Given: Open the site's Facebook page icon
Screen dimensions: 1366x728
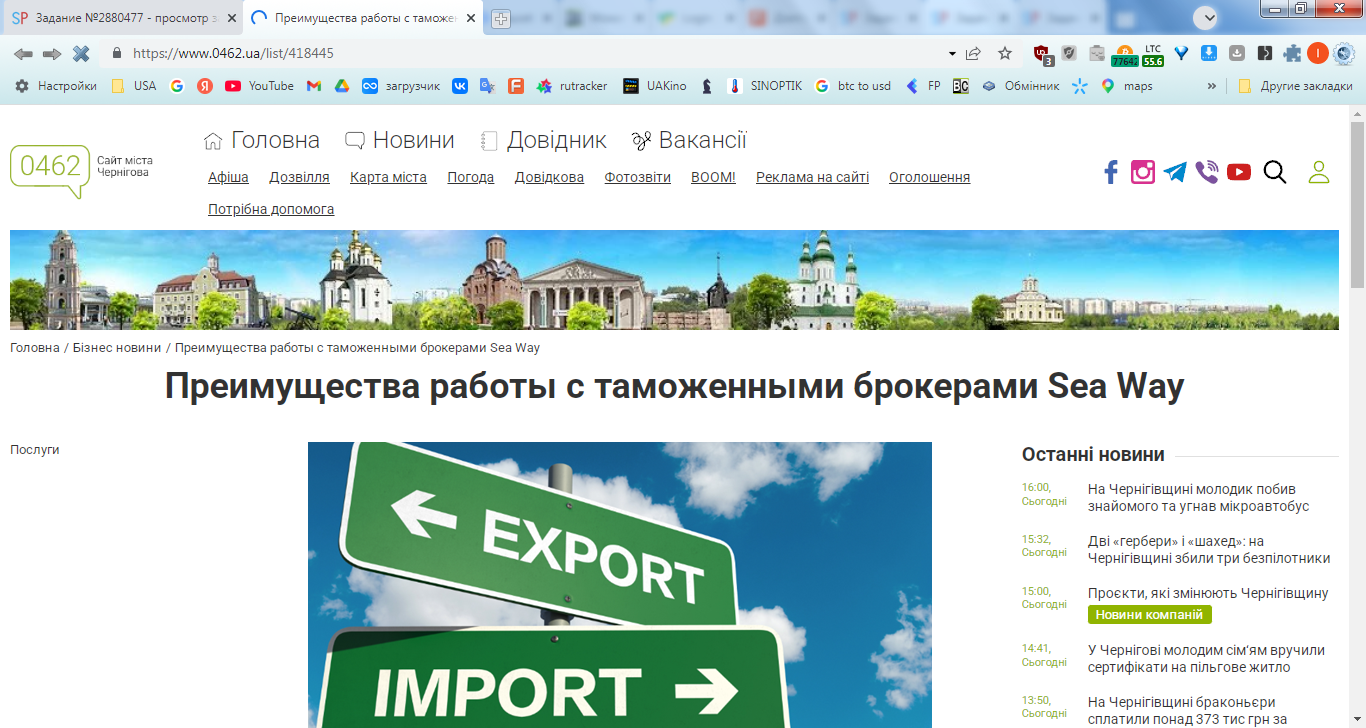Looking at the screenshot, I should pyautogui.click(x=1110, y=172).
